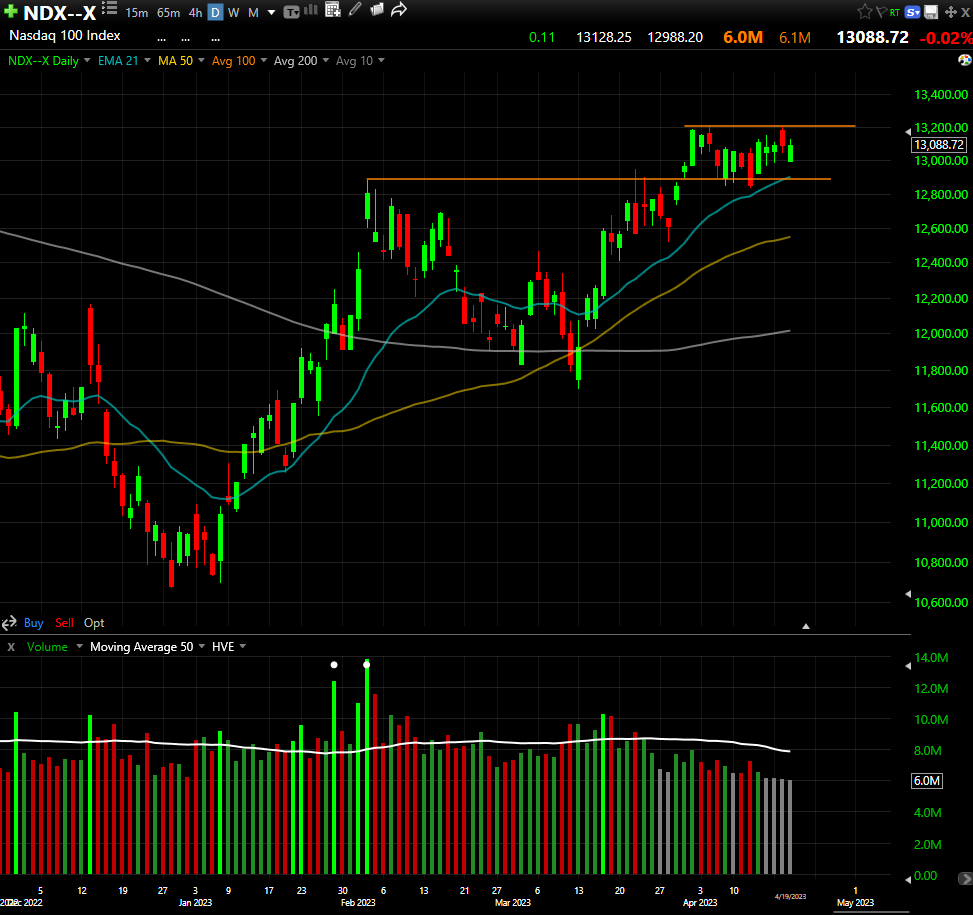973x915 pixels.
Task: Click the green plus add-symbol icon
Action: (11, 11)
